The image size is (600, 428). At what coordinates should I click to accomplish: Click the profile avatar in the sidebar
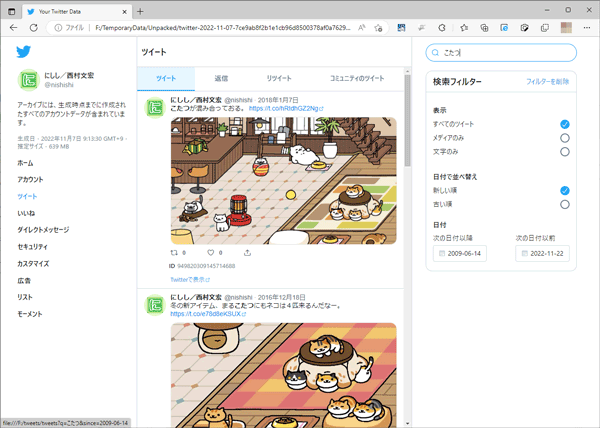point(29,80)
